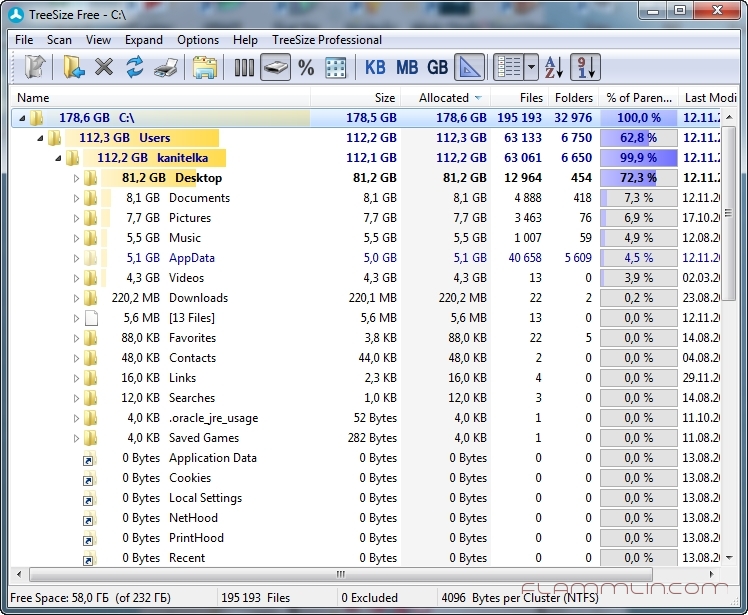Toggle the file count grid icon
The height and width of the screenshot is (615, 748).
click(x=336, y=68)
